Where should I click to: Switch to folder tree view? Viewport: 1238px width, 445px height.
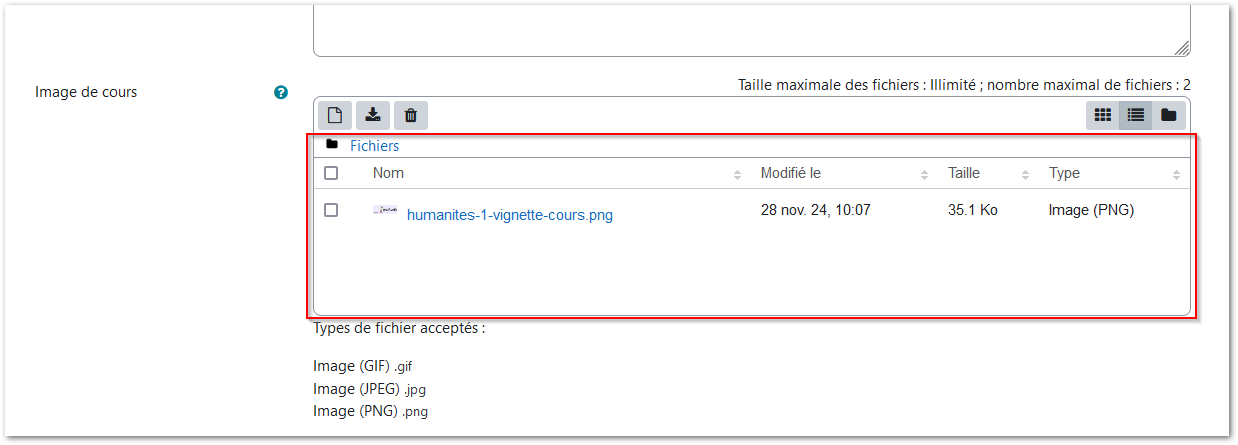(1168, 116)
